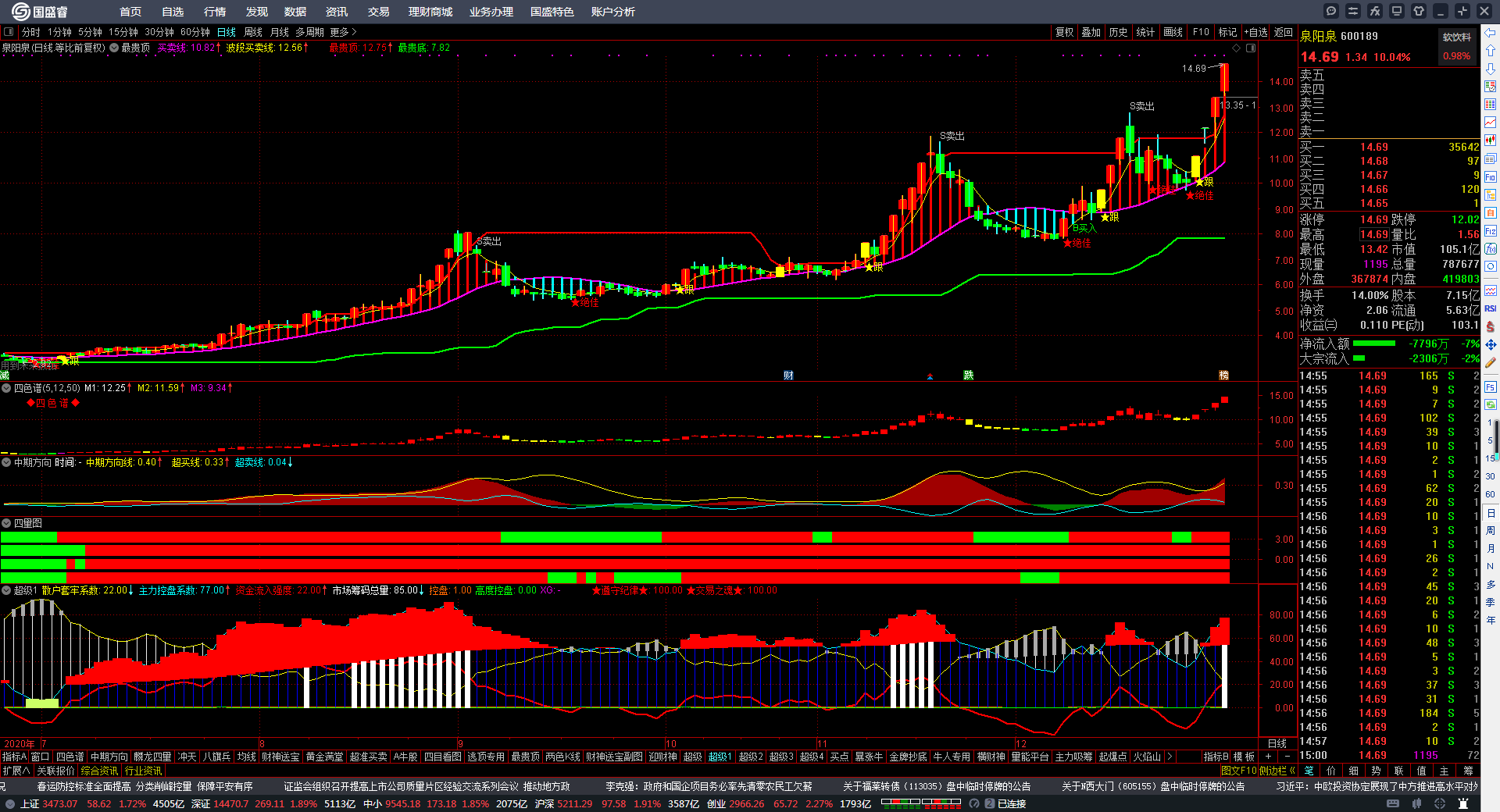Click the skin (shirt) icon in title bar
Screen dimensions: 1500x812
click(x=1419, y=11)
